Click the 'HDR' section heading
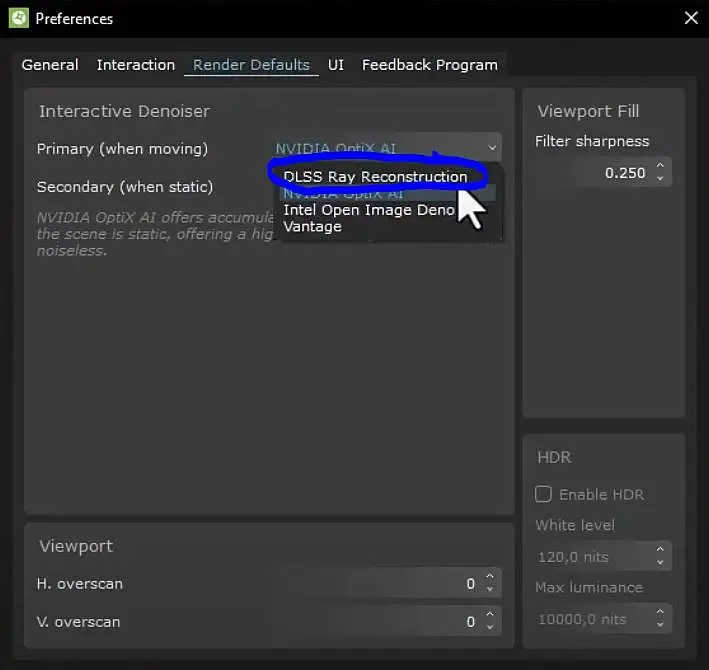The width and height of the screenshot is (709, 670). [x=554, y=457]
